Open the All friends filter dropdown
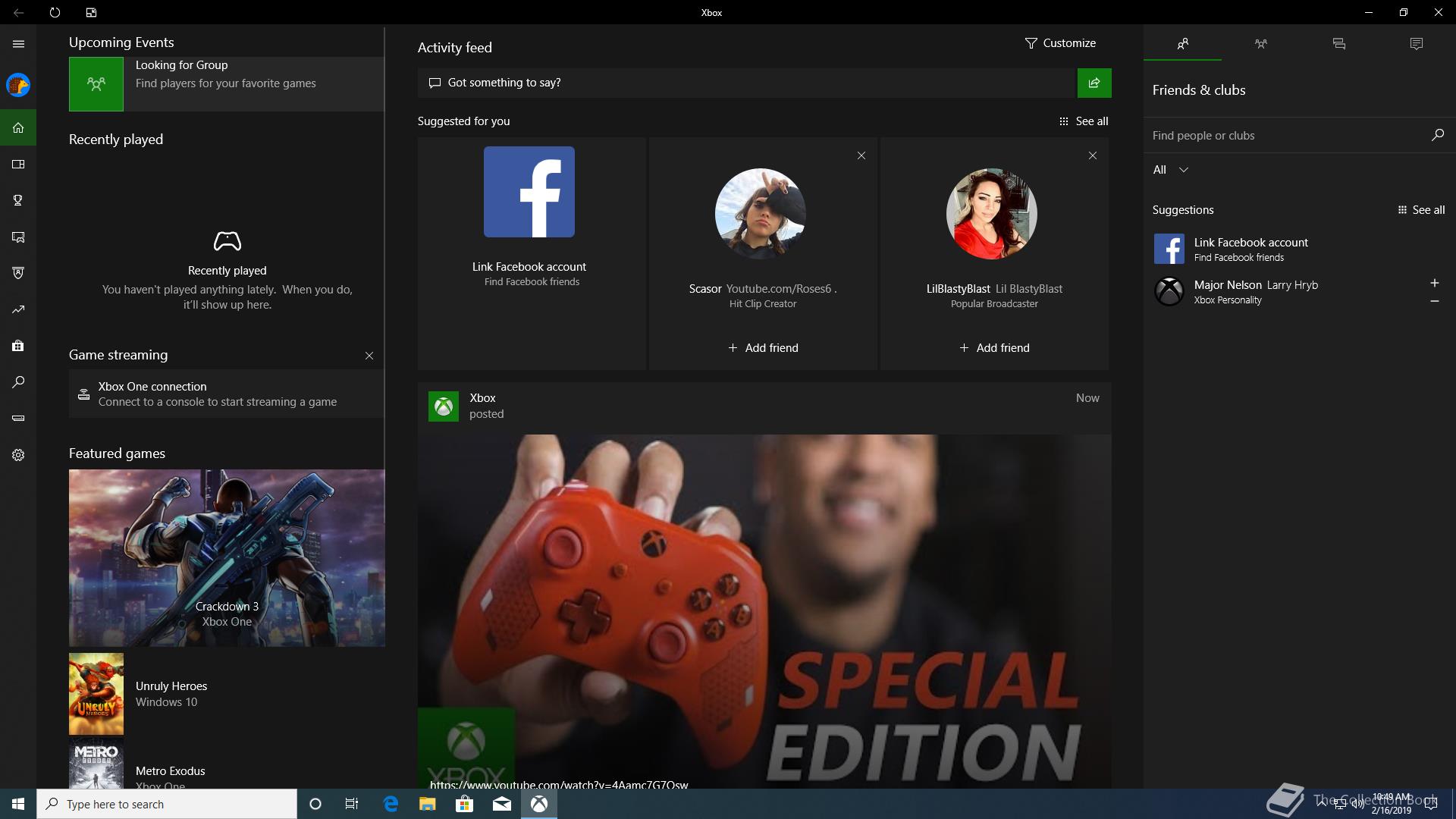1456x819 pixels. coord(1170,170)
